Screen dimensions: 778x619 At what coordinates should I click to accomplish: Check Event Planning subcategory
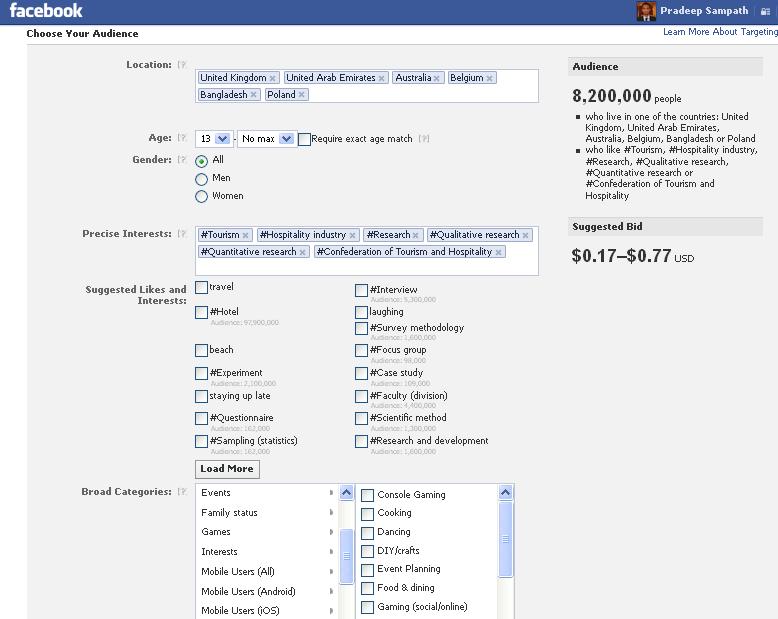pyautogui.click(x=367, y=570)
